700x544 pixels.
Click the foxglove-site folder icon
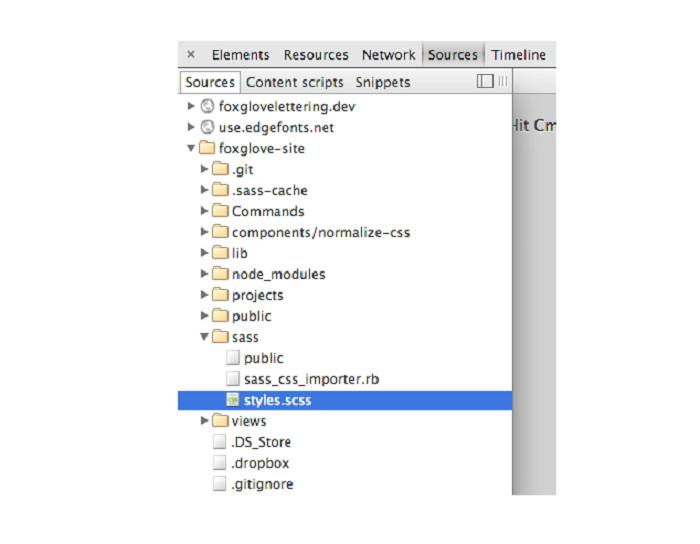[x=208, y=149]
